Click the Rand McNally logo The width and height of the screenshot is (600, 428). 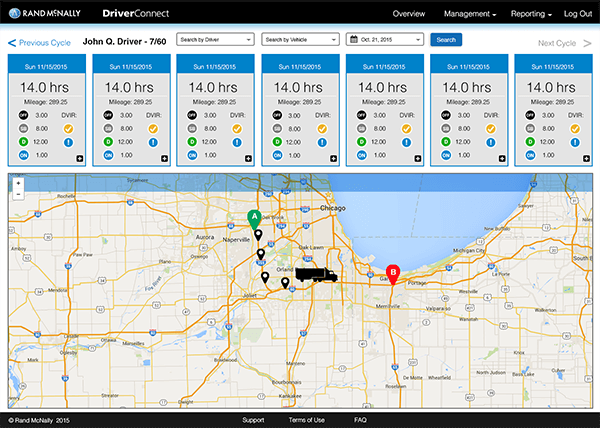[x=45, y=13]
